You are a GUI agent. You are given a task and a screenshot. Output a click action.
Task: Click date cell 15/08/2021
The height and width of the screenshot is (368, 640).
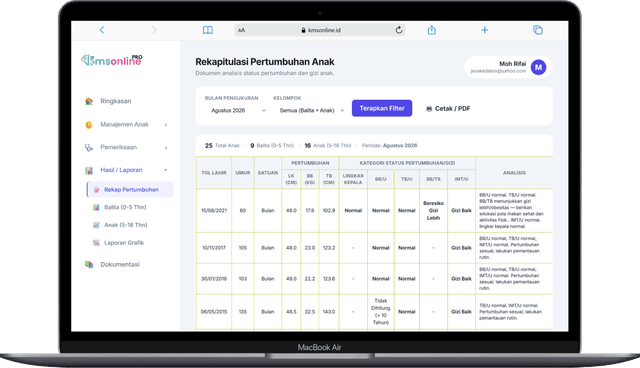(214, 211)
